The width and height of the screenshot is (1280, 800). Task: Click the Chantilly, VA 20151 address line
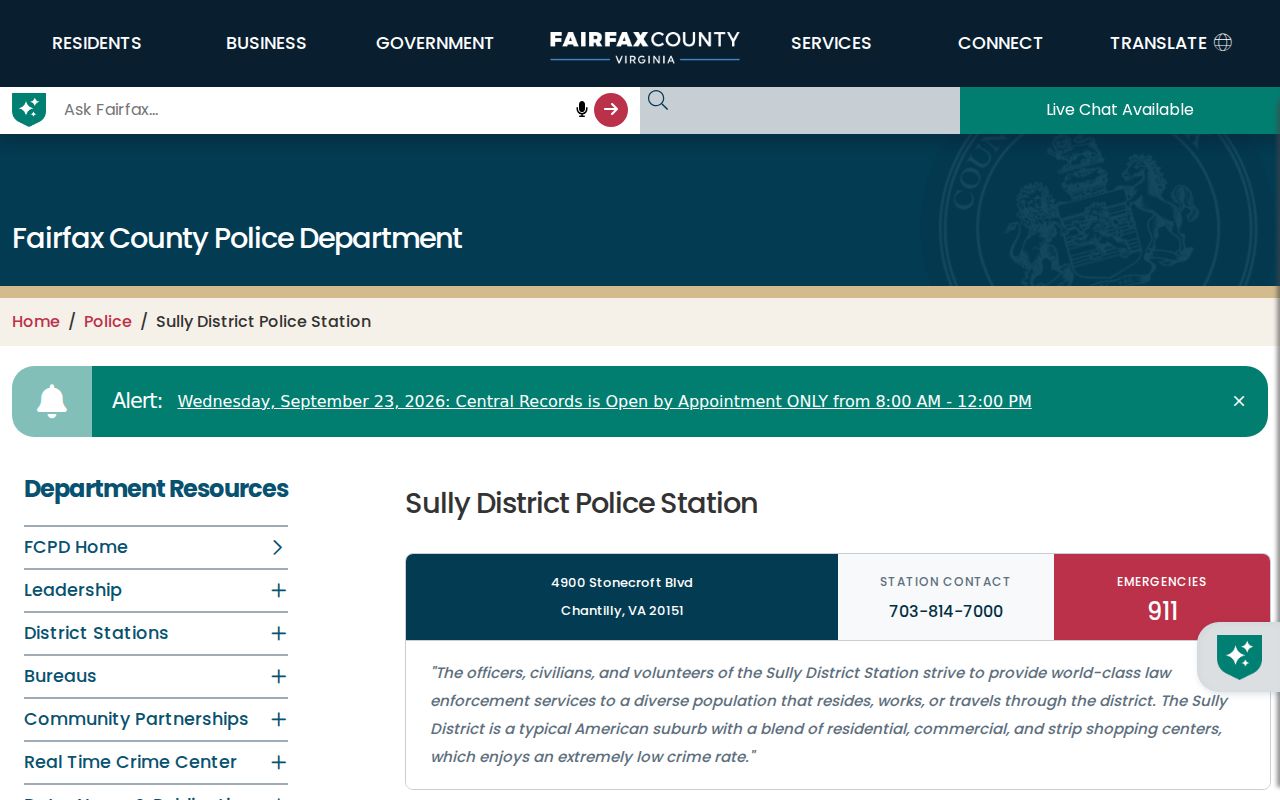click(622, 610)
